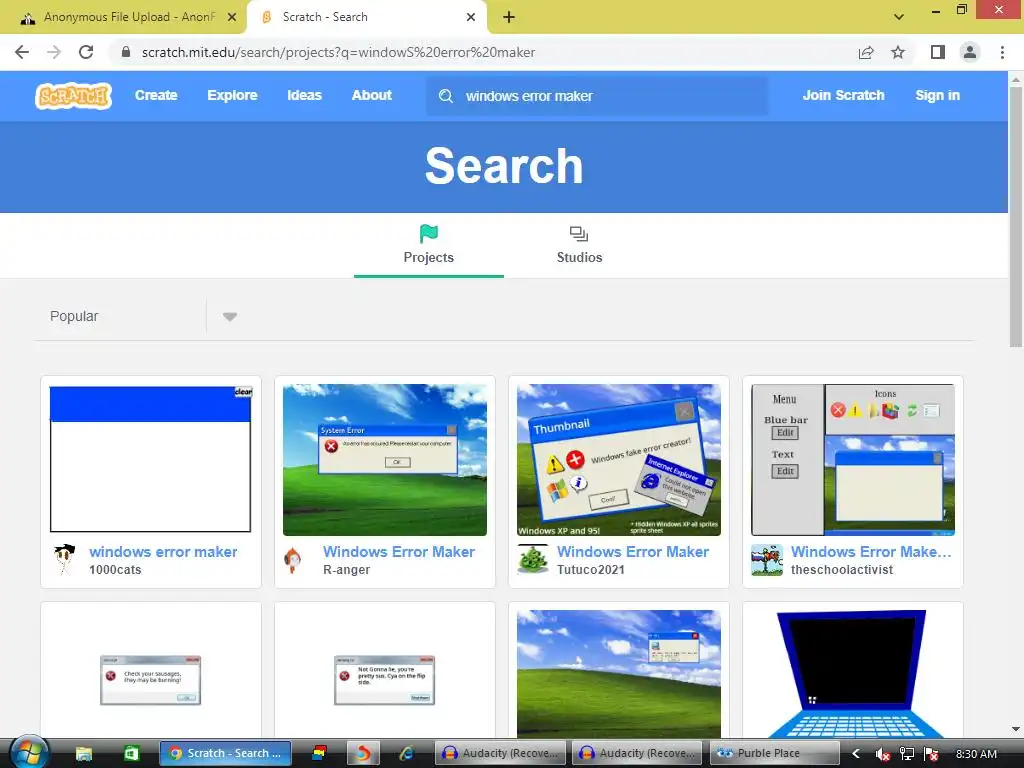Open the System Error dialog thumbnail

[385, 460]
